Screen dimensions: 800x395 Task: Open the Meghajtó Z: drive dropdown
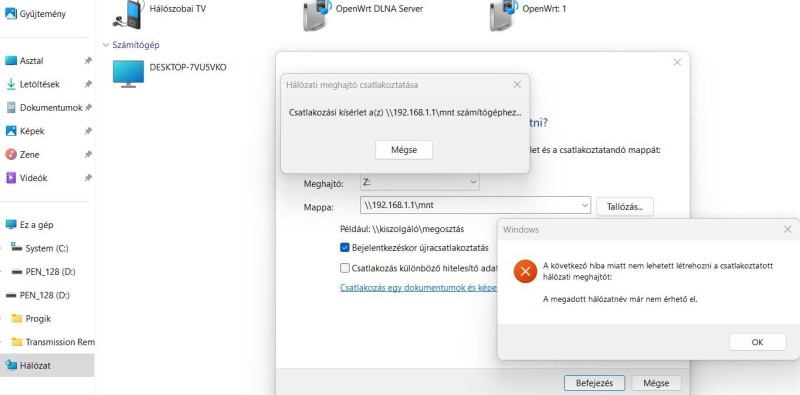pos(419,182)
